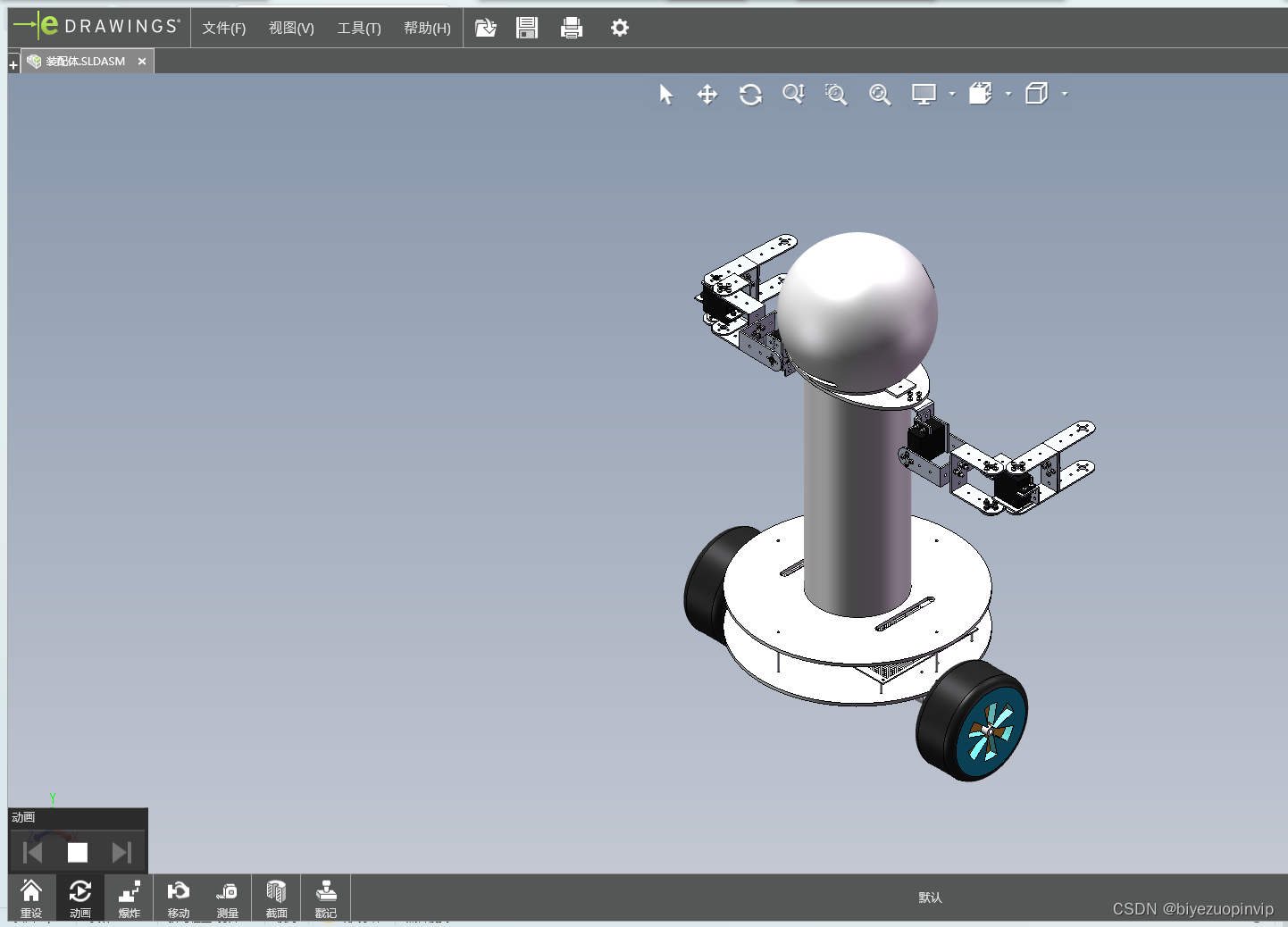Image resolution: width=1288 pixels, height=927 pixels.
Task: Toggle the 动画 animate button
Action: coord(80,898)
